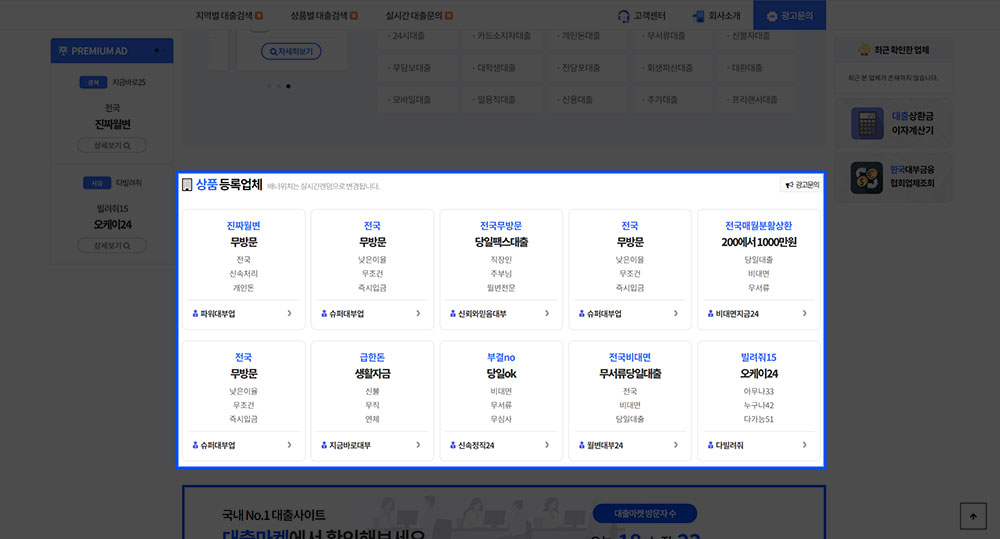1000x539 pixels.
Task: Click the scroll-to-top arrow button
Action: pos(972,515)
